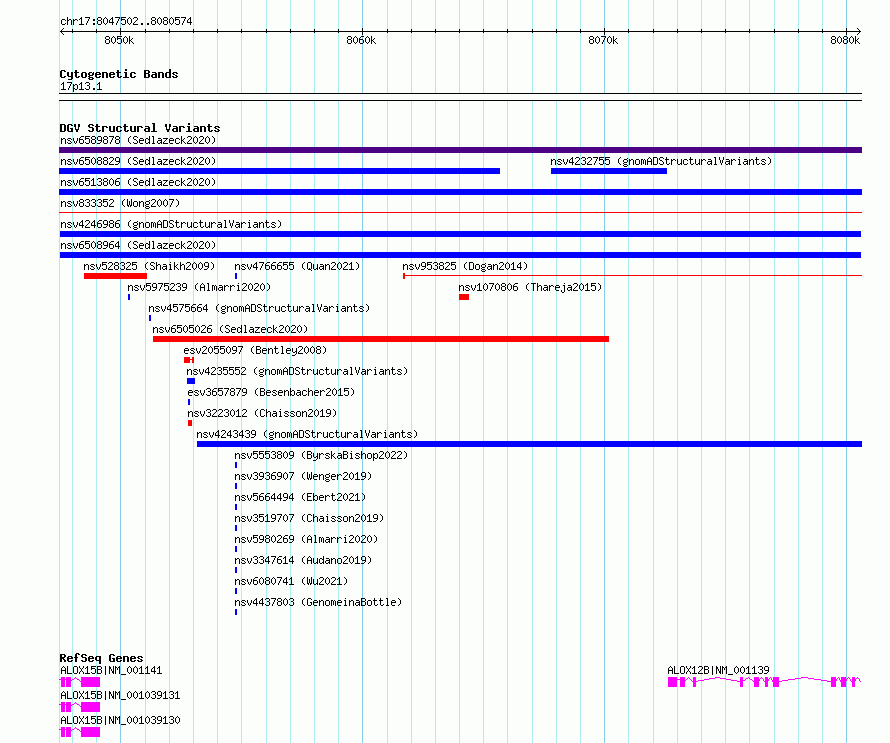Image resolution: width=890 pixels, height=743 pixels.
Task: Click the red bar under nsv528325 (Shaikh2009)
Action: 115,276
